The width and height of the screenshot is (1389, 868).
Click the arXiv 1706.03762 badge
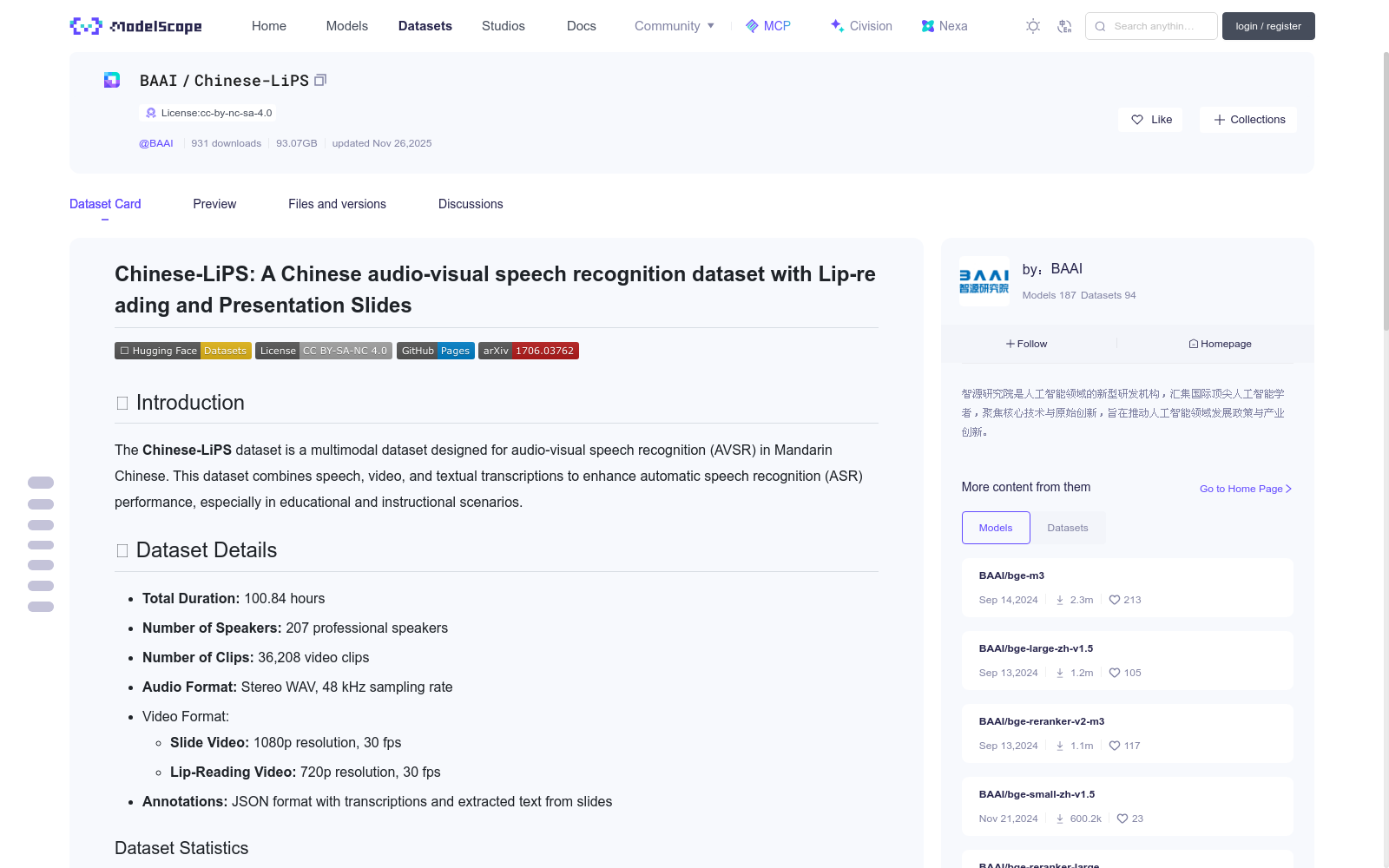[529, 351]
